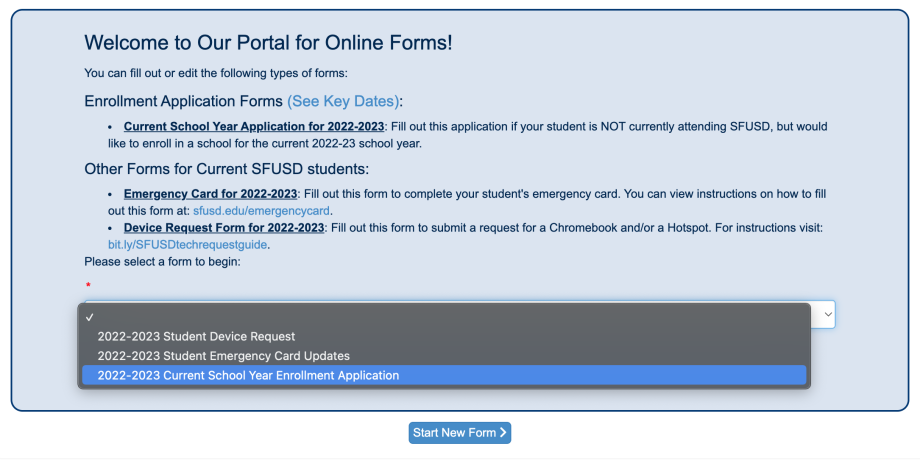This screenshot has height=460, width=920.
Task: Click the arrow icon on Start New Form
Action: coord(504,433)
